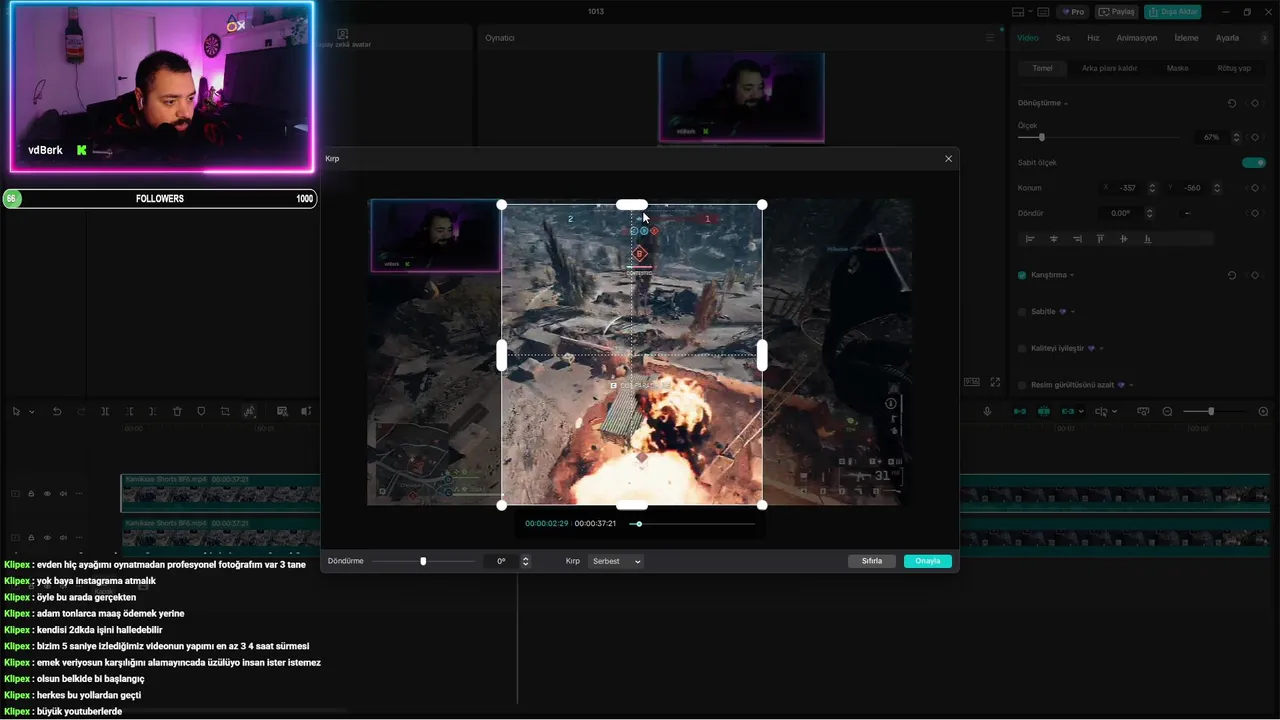
Task: Reset Dönüştürme with circular arrow icon
Action: point(1232,103)
